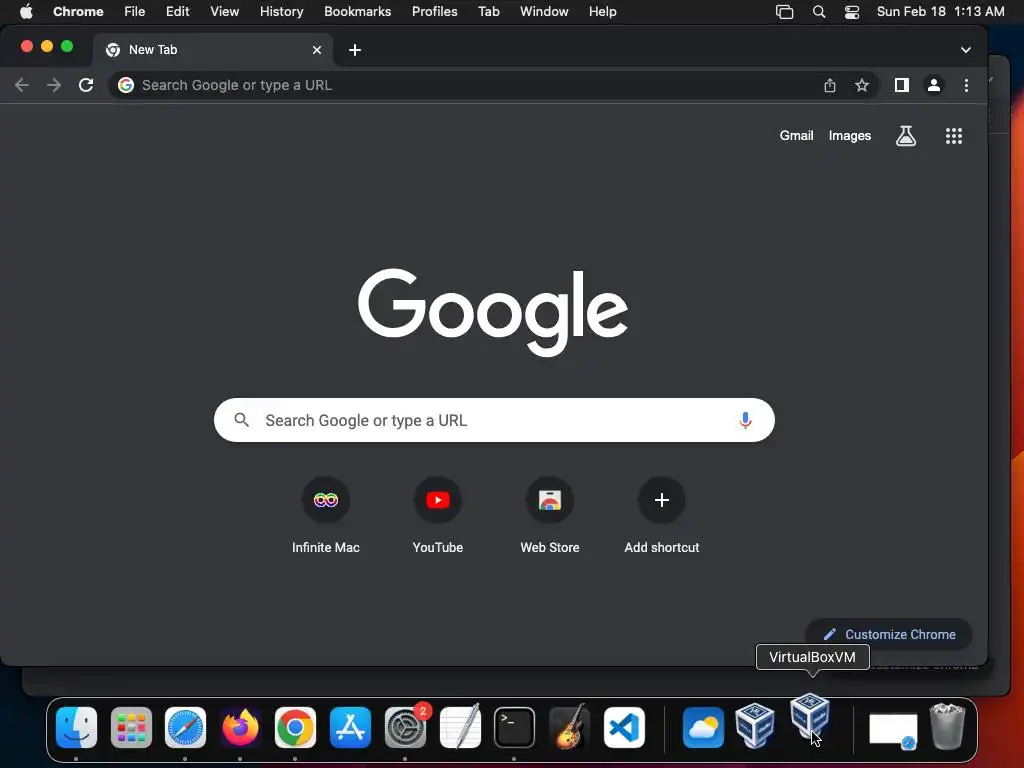Open the Tab menu
Screen dimensions: 1024x768
[488, 11]
